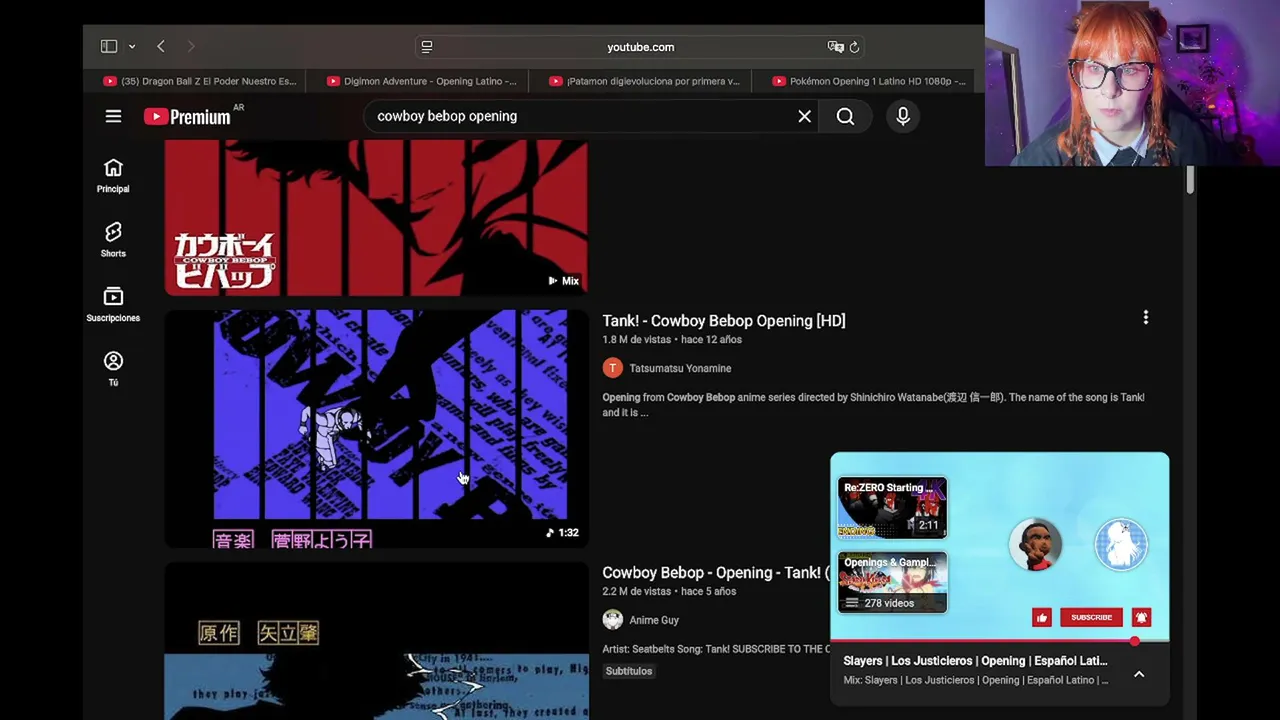
Task: Click the translate icon in address bar
Action: (x=835, y=47)
